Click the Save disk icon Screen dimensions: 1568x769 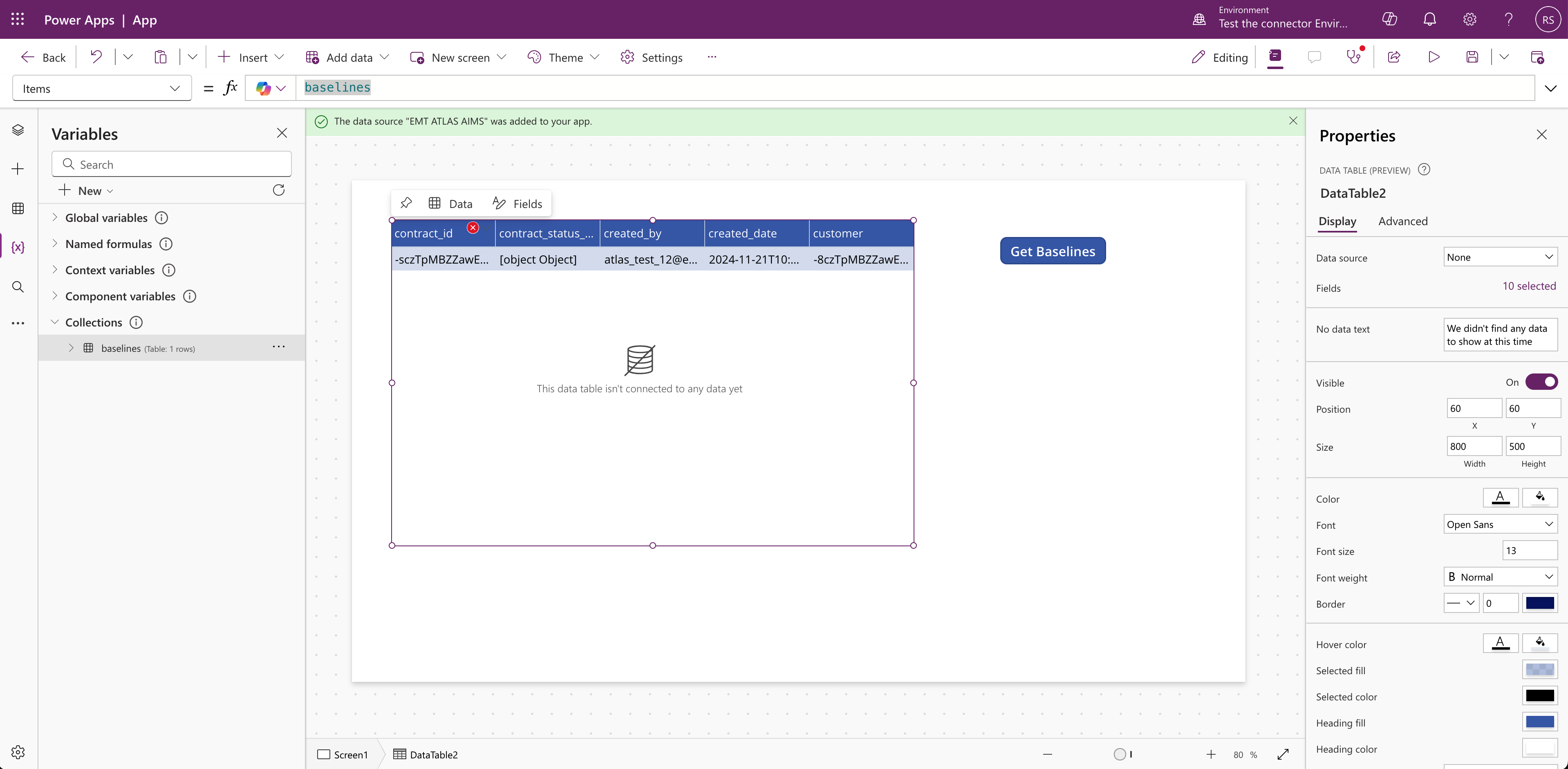click(1472, 57)
